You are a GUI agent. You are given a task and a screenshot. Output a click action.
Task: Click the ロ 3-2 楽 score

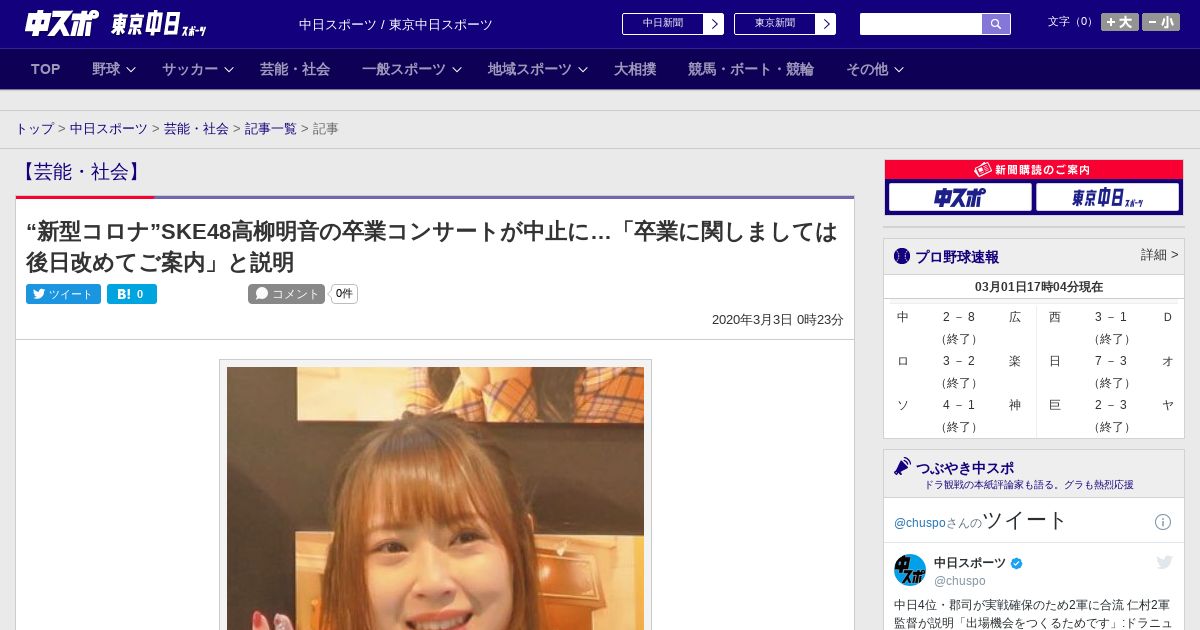tap(959, 361)
